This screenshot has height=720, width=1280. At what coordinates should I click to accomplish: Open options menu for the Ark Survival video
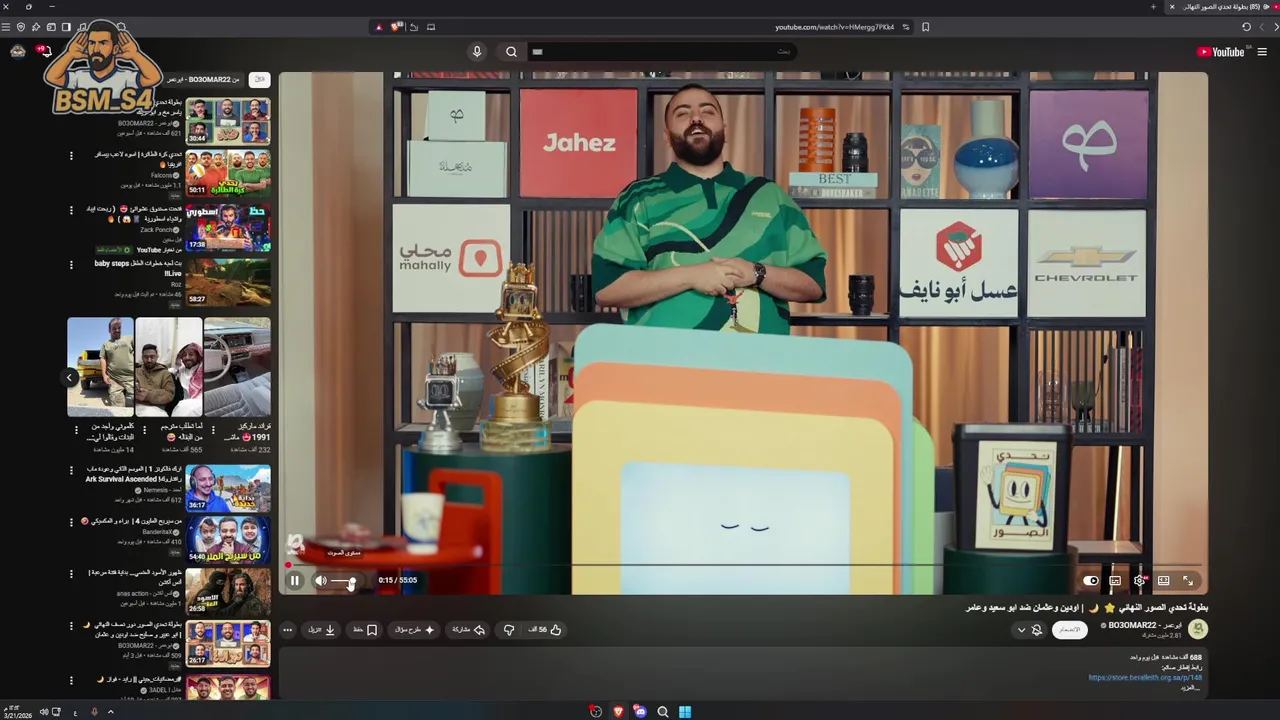71,470
